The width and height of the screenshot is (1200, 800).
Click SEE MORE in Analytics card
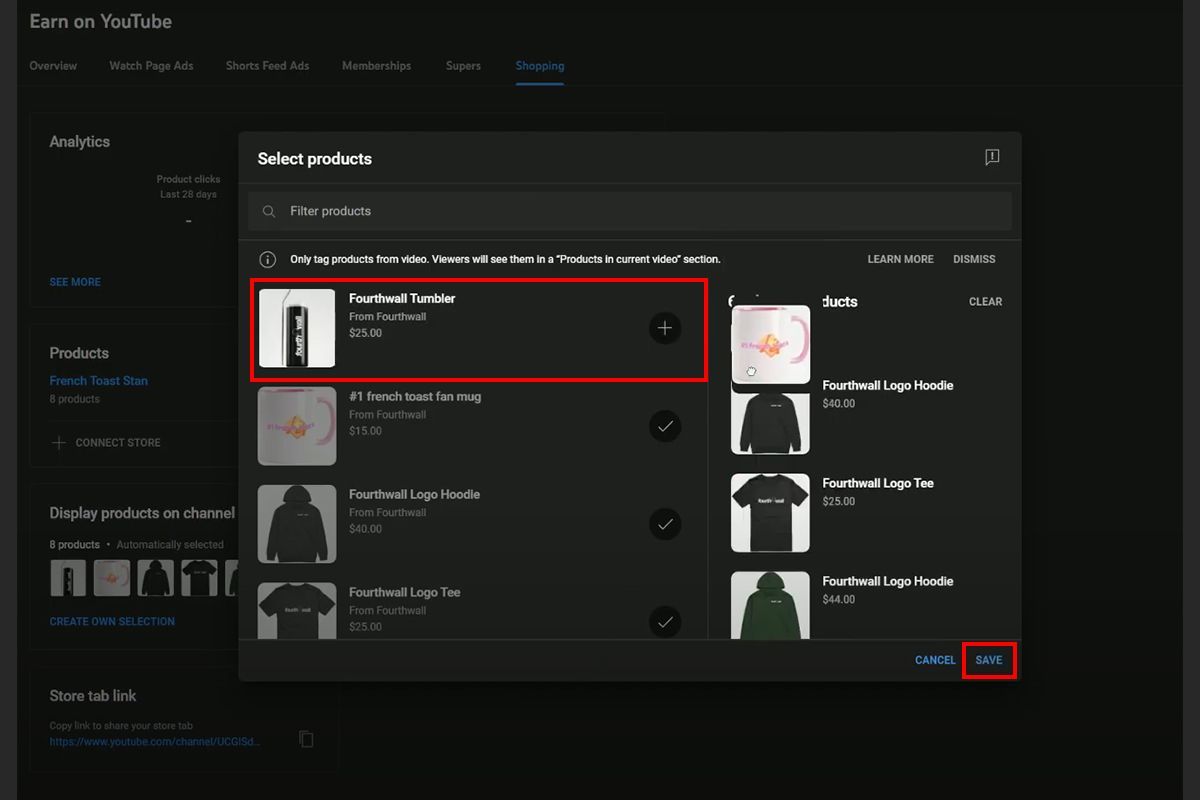click(x=75, y=282)
